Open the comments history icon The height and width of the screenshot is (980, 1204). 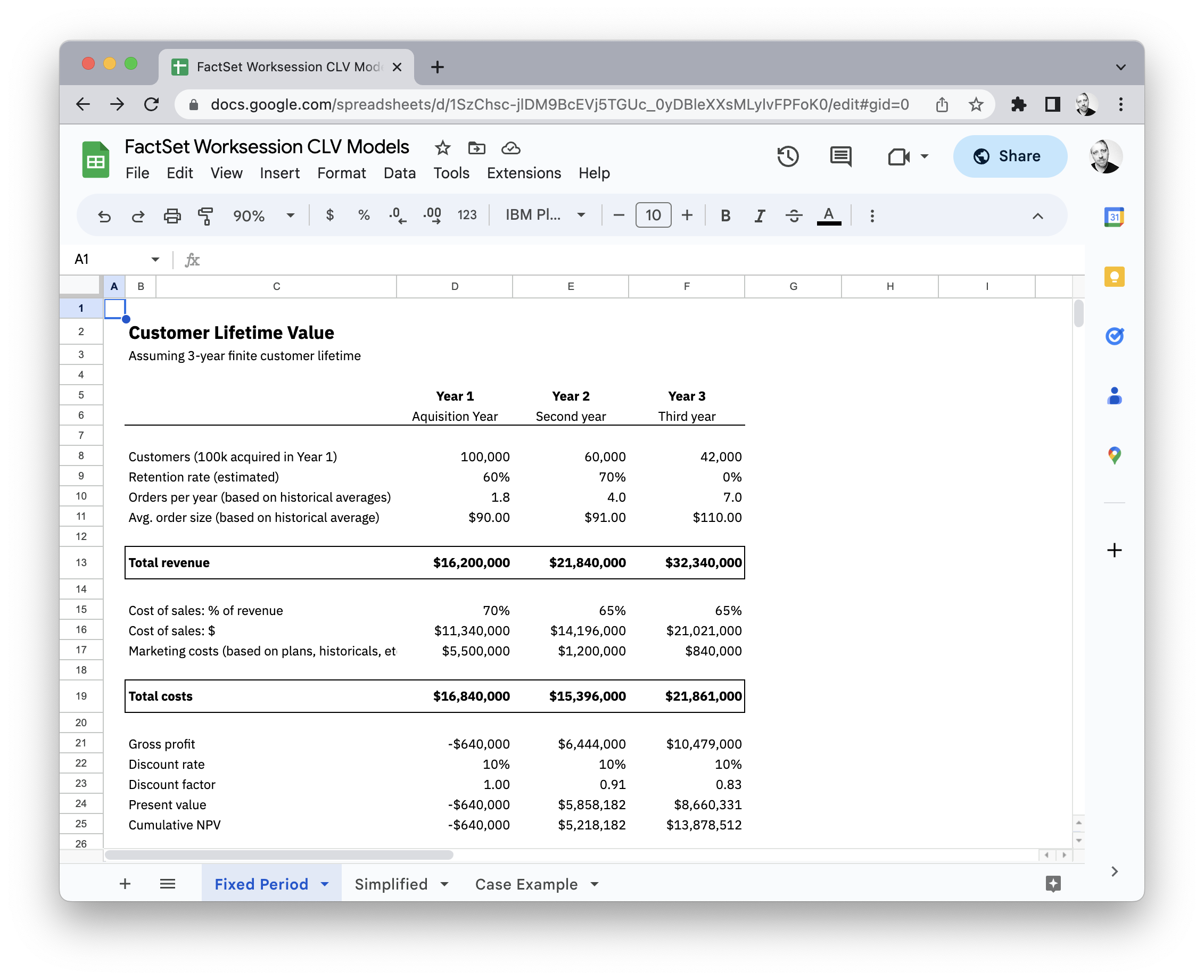pos(840,156)
